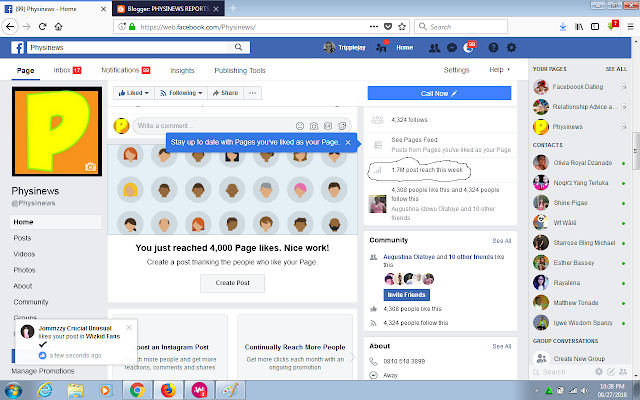
Task: Click SEE ALL under Your Pages
Action: click(616, 69)
